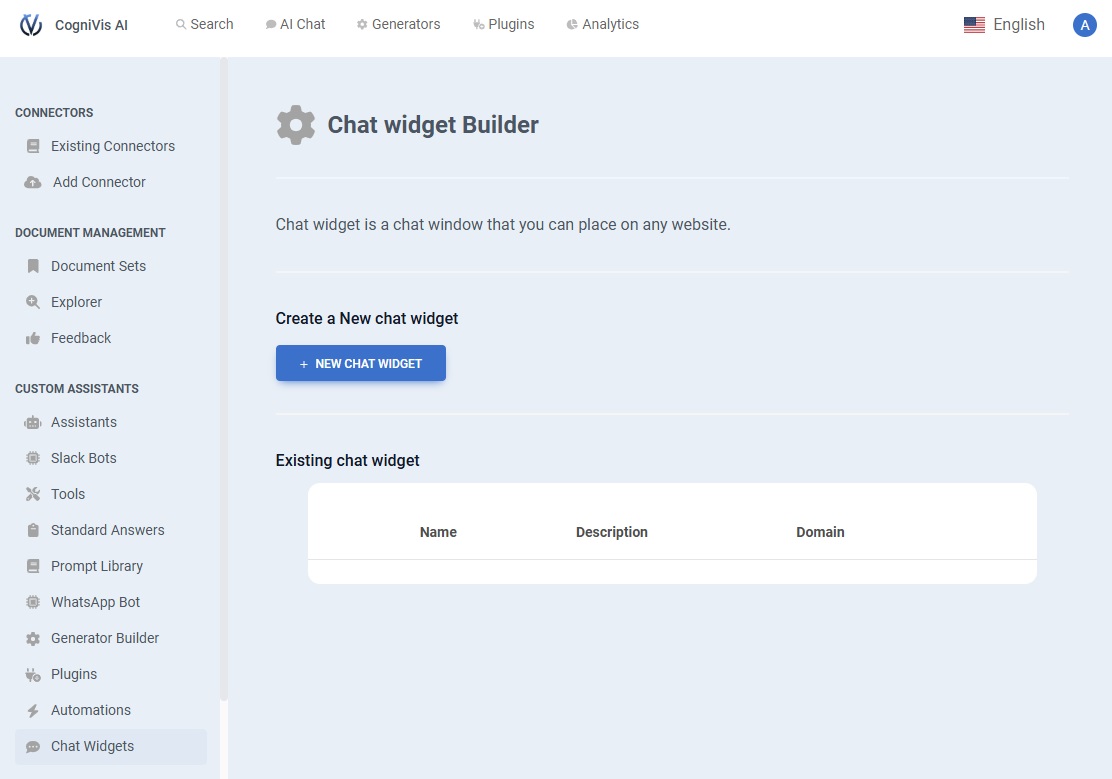Click the Add Connector cloud upload icon
Screen dimensions: 1112x779
[33, 182]
